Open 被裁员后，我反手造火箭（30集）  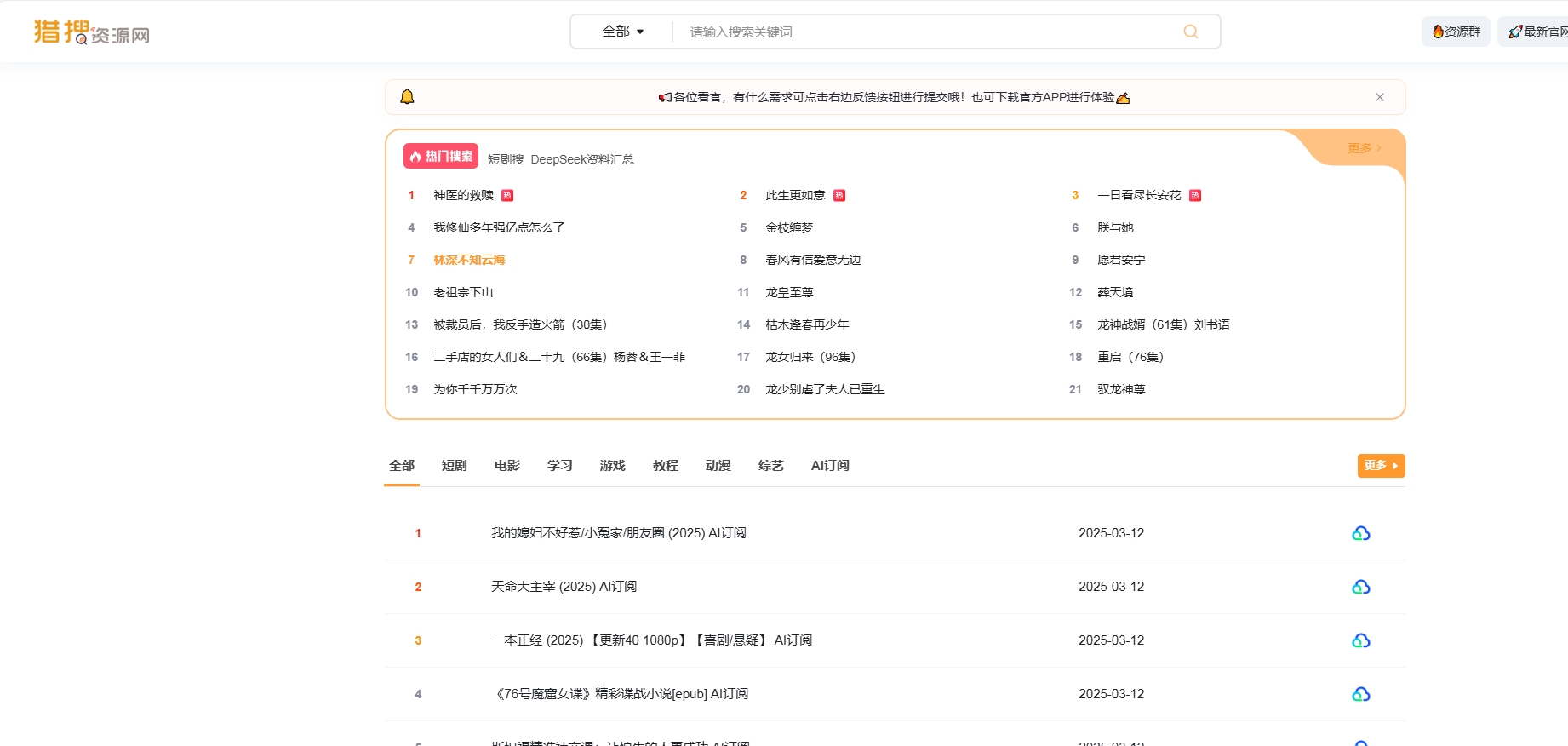(x=520, y=324)
